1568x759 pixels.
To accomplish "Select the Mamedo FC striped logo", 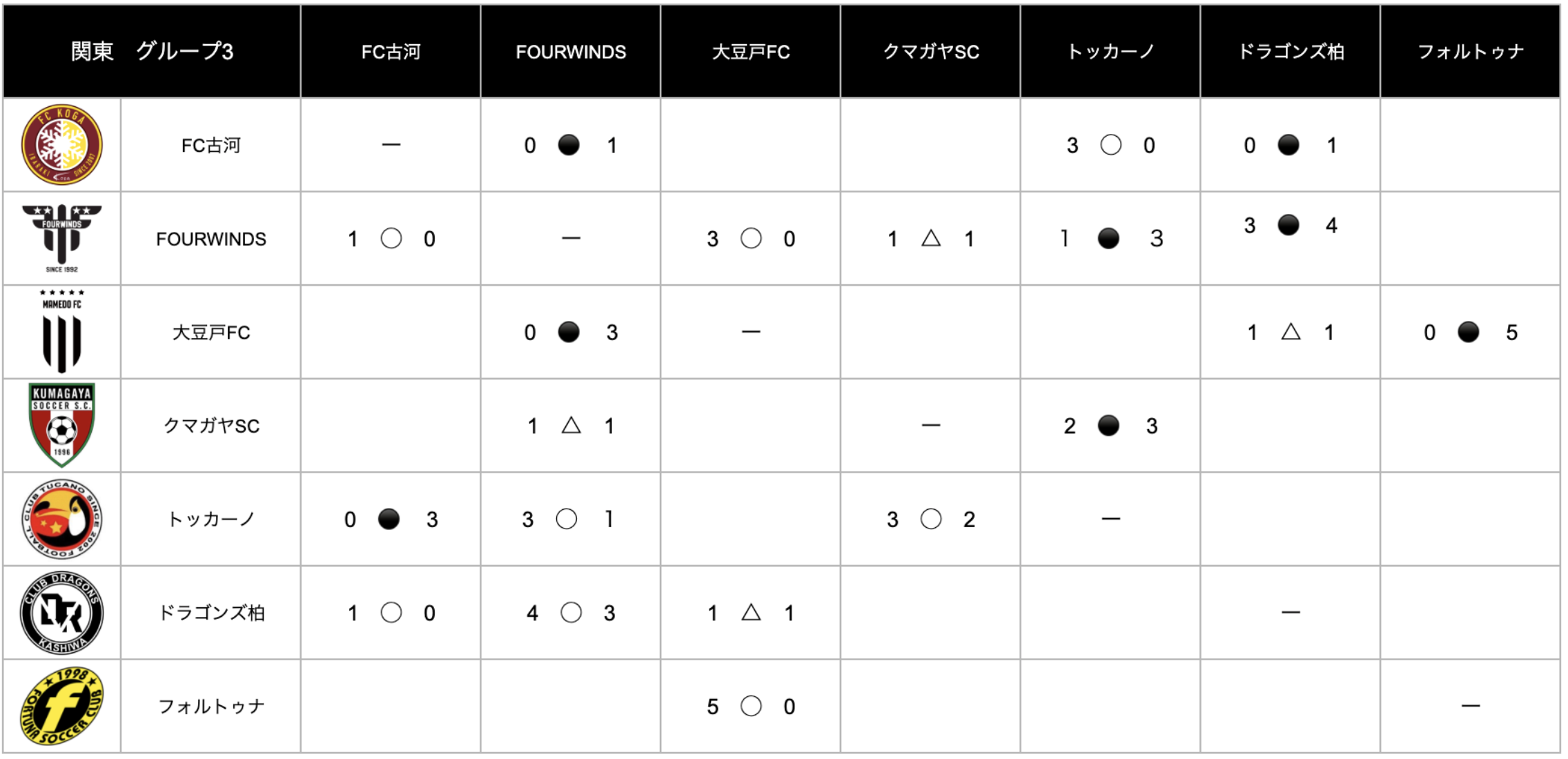I will [x=62, y=331].
